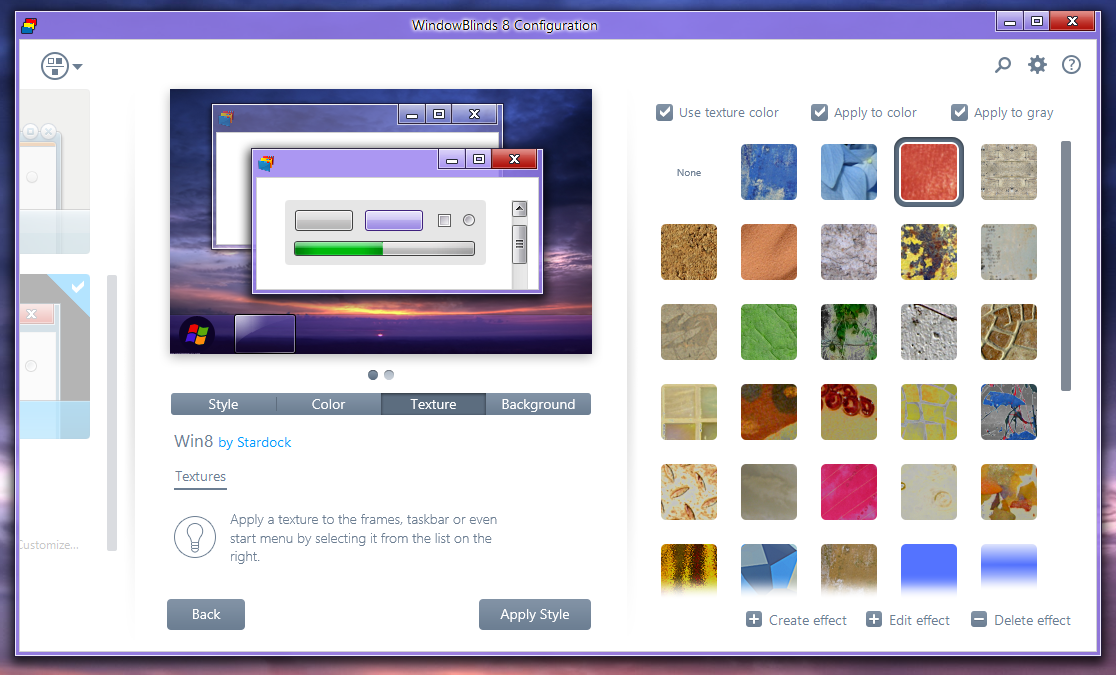Click the Create effect label

pyautogui.click(x=808, y=620)
